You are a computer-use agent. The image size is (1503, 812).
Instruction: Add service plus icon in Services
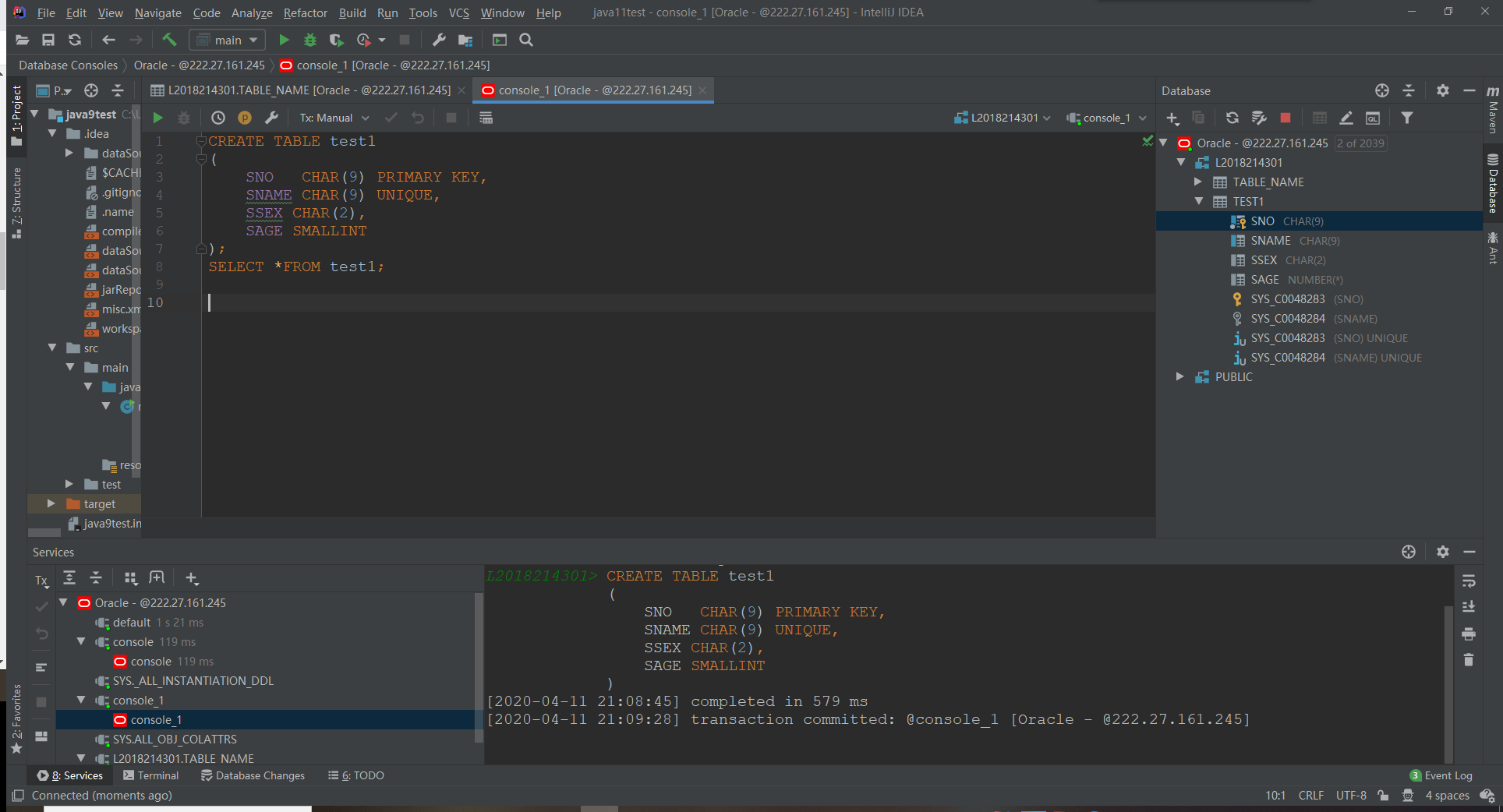tap(192, 578)
